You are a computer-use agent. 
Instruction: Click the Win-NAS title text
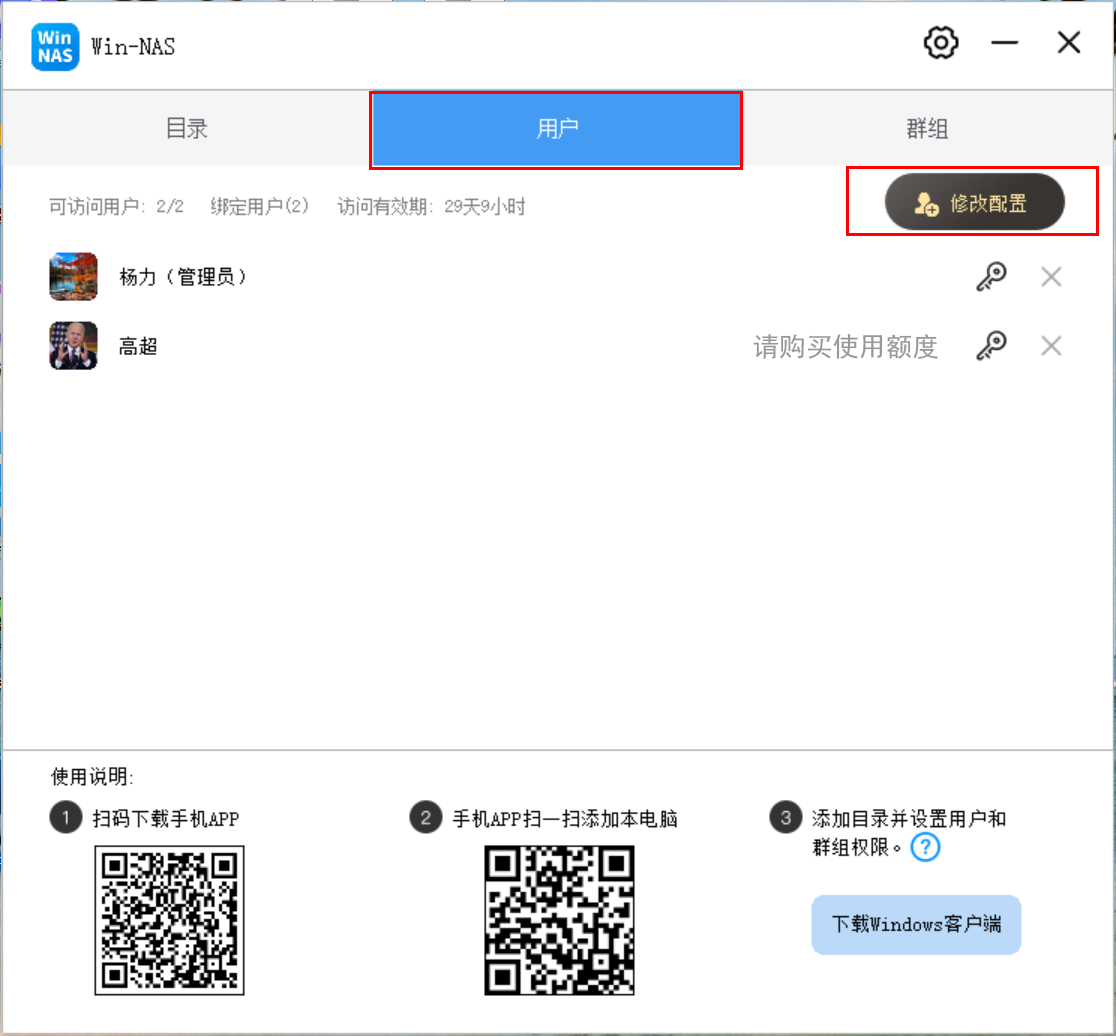(133, 47)
